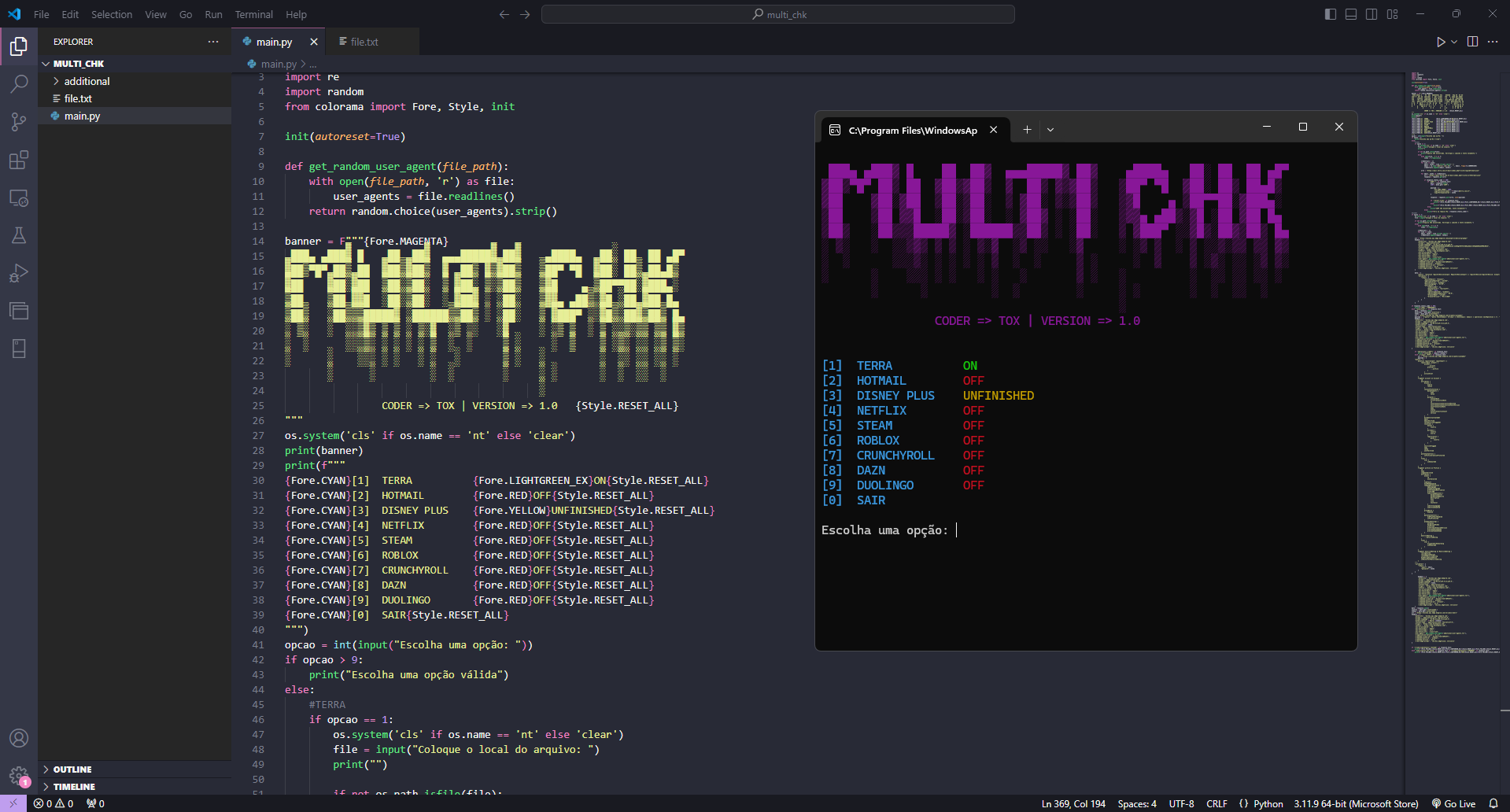Click the Manage settings gear
Viewport: 1510px width, 812px height.
(x=19, y=776)
